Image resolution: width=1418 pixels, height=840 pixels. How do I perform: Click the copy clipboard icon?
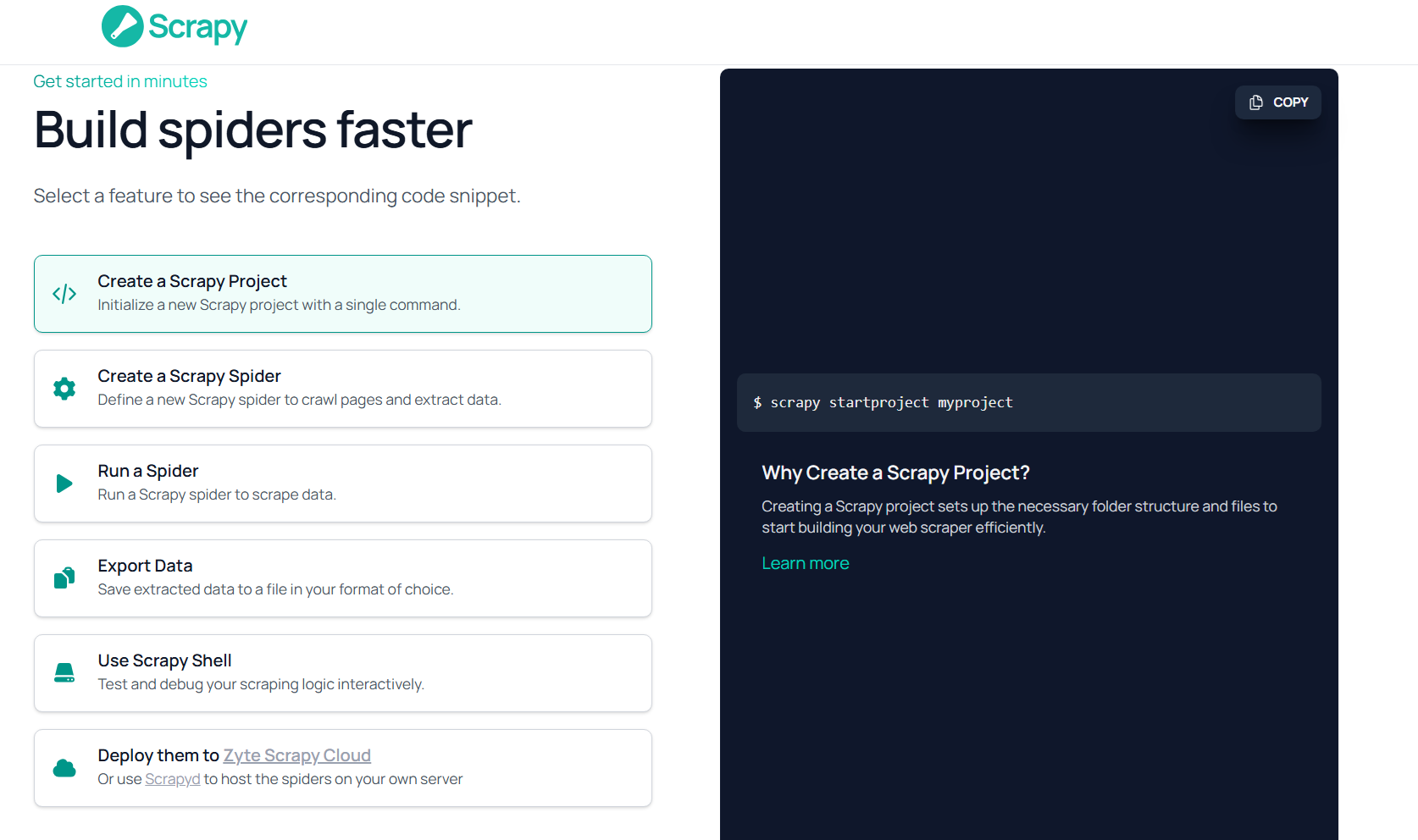(x=1256, y=102)
